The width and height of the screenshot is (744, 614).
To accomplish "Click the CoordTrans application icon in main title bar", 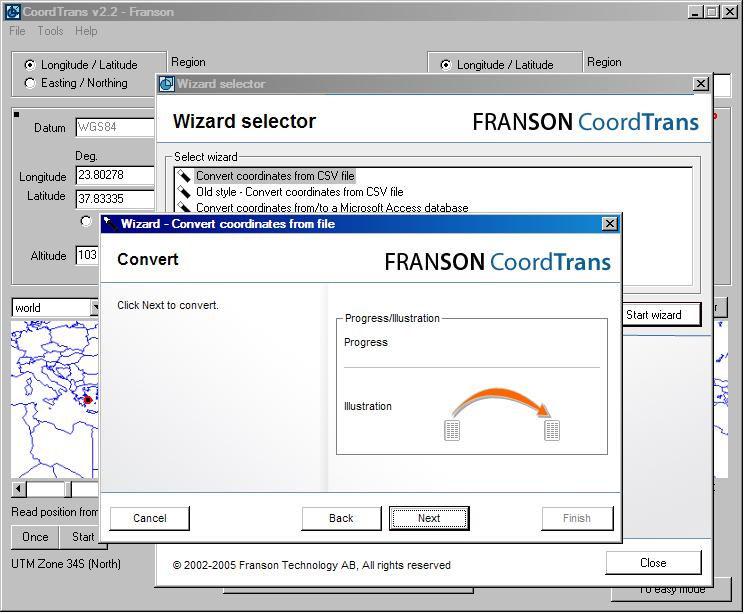I will pos(13,12).
